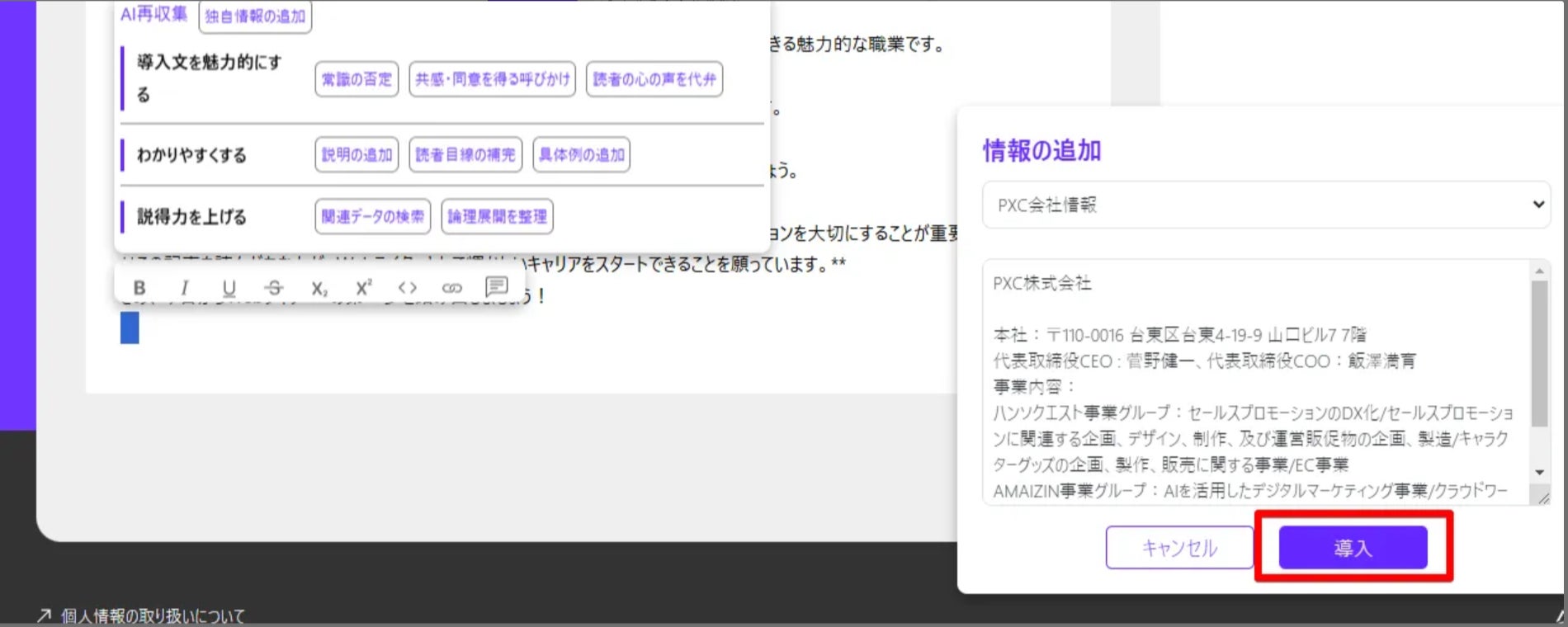This screenshot has height=627, width=1568.
Task: Select 読者目線の補完
Action: click(x=465, y=154)
